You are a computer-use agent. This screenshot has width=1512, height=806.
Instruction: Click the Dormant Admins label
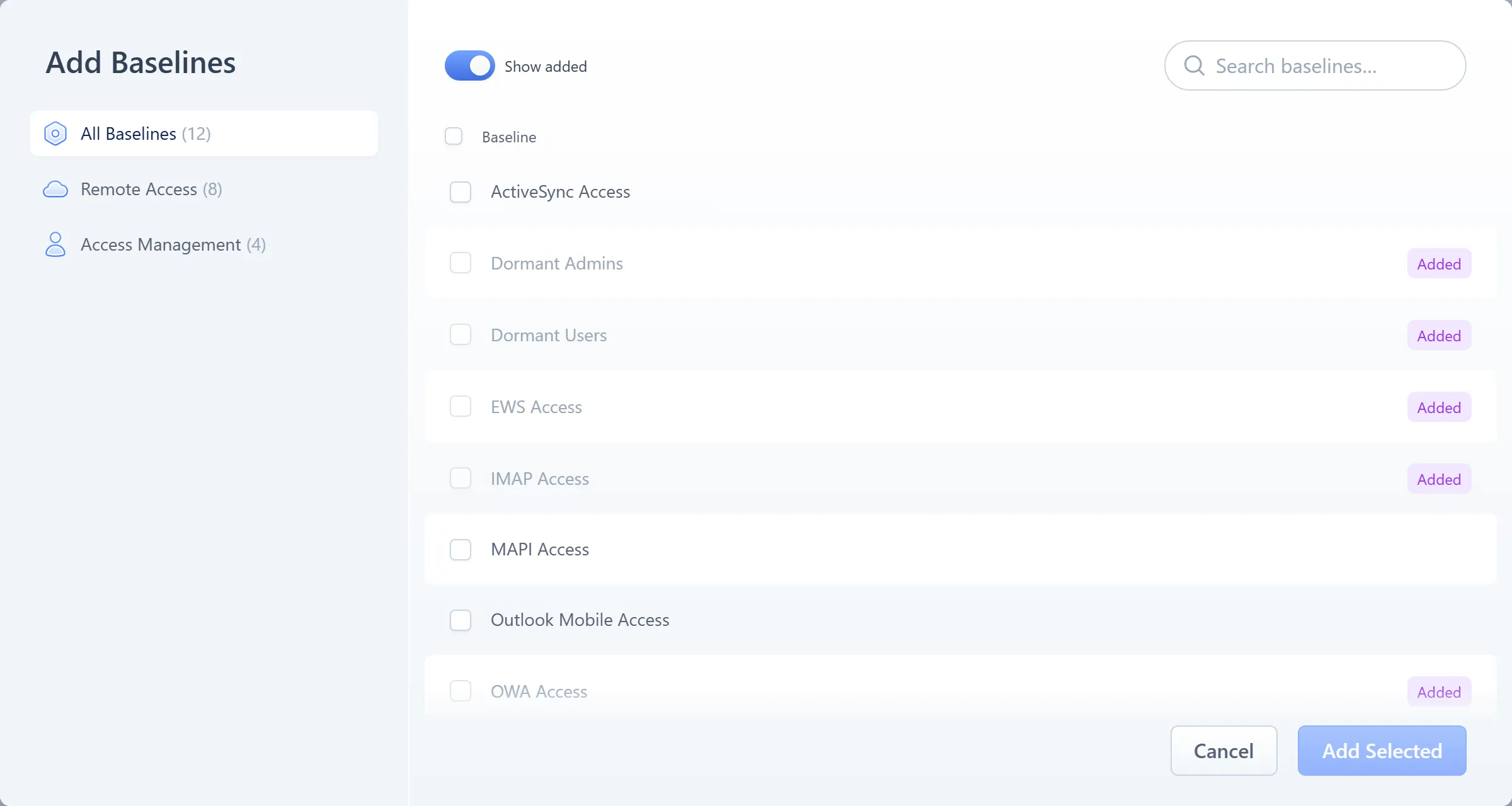point(556,263)
